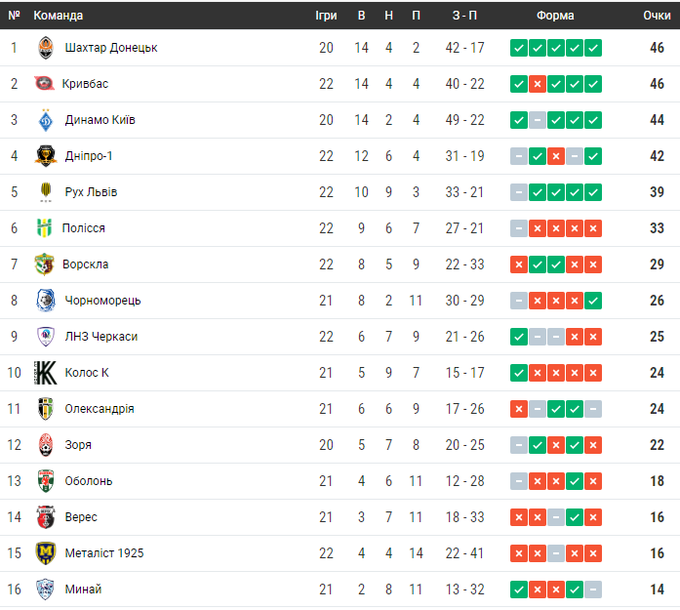Sort table by Очки column header
The image size is (680, 610).
656,15
